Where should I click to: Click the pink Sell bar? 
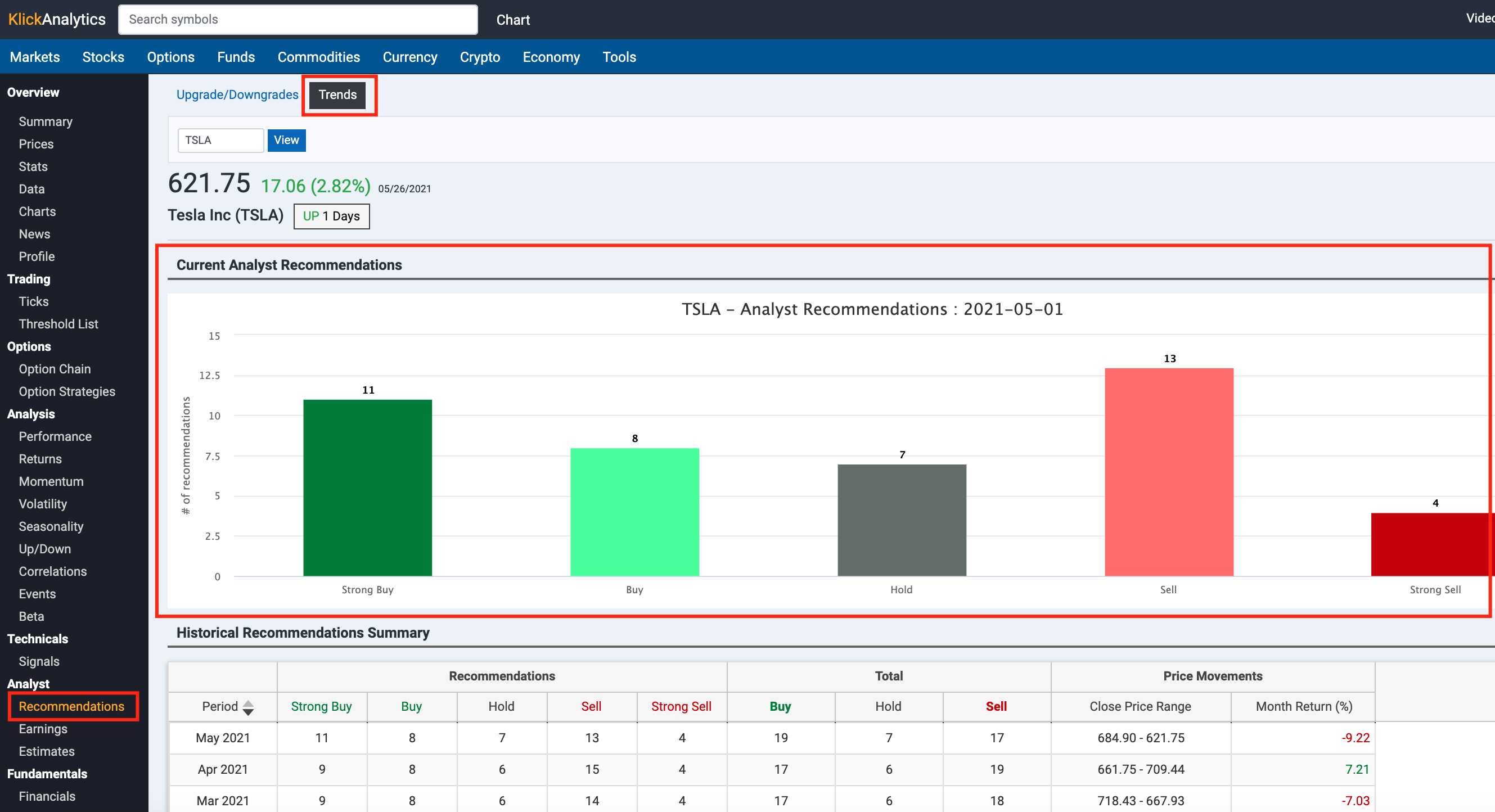click(1169, 472)
